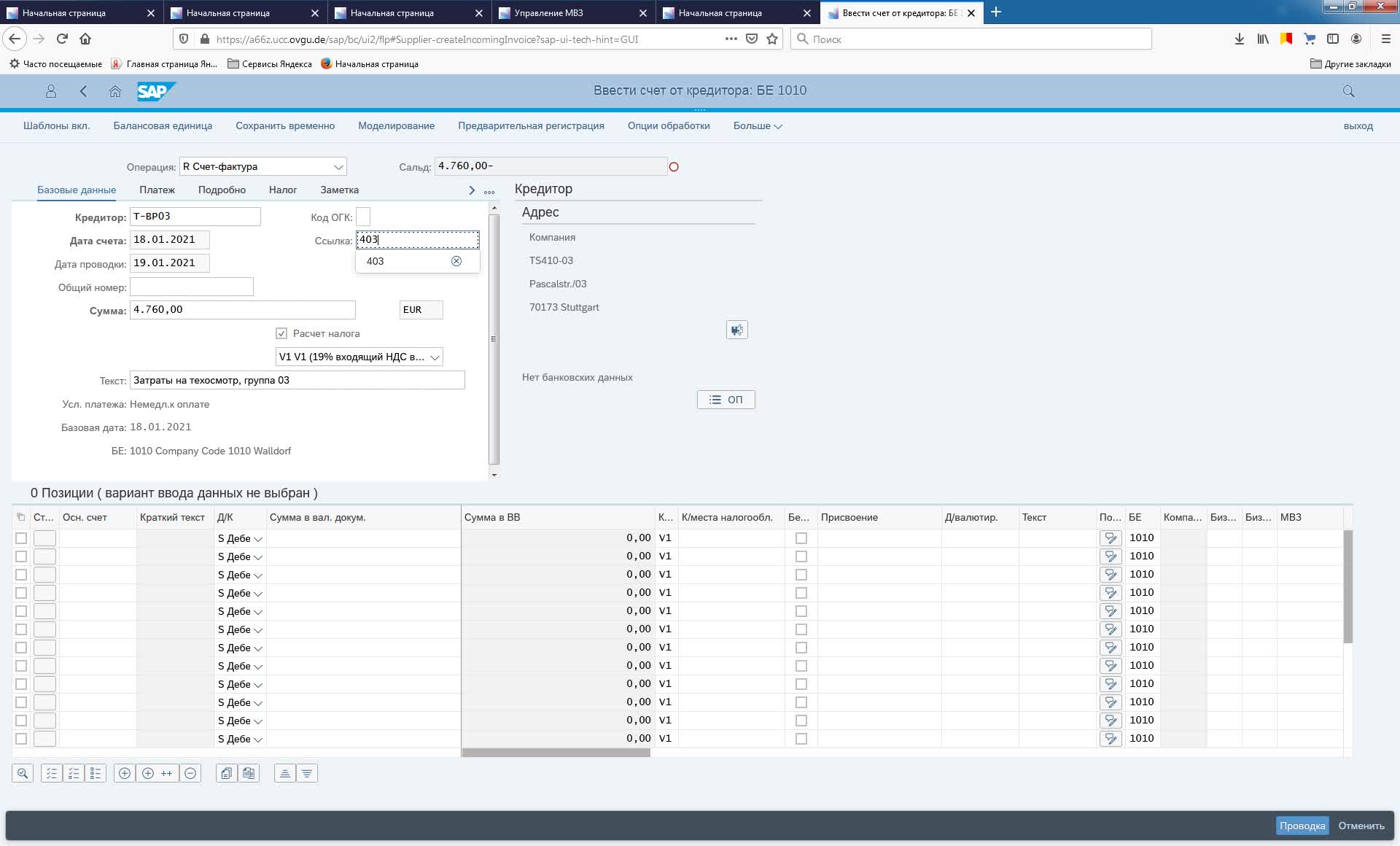This screenshot has width=1400, height=846.
Task: Click Сохранить временно in the toolbar
Action: pyautogui.click(x=285, y=125)
